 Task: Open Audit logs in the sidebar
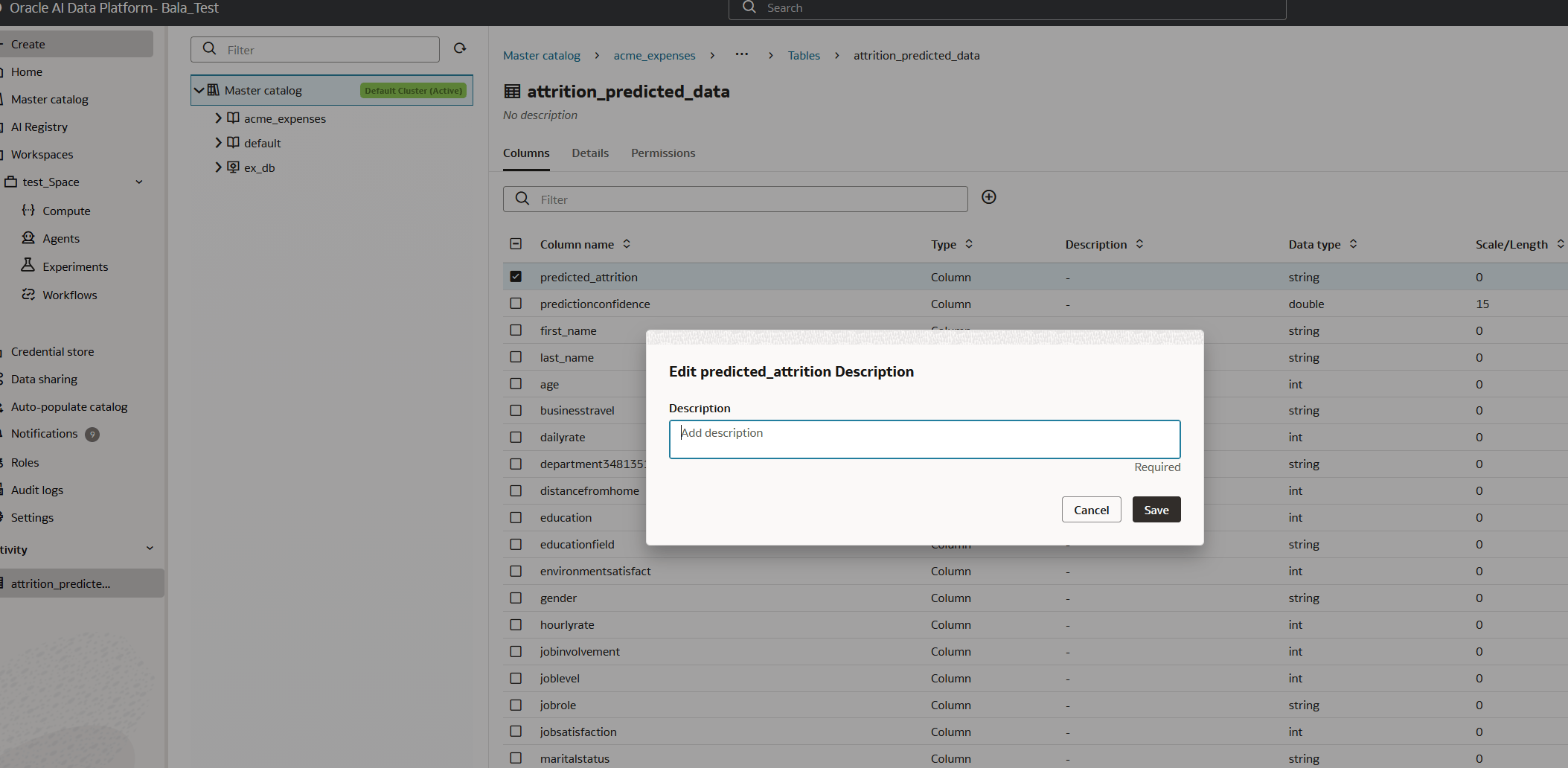click(x=37, y=490)
